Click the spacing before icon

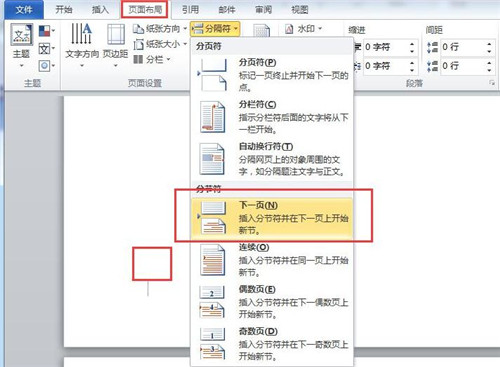tap(433, 47)
